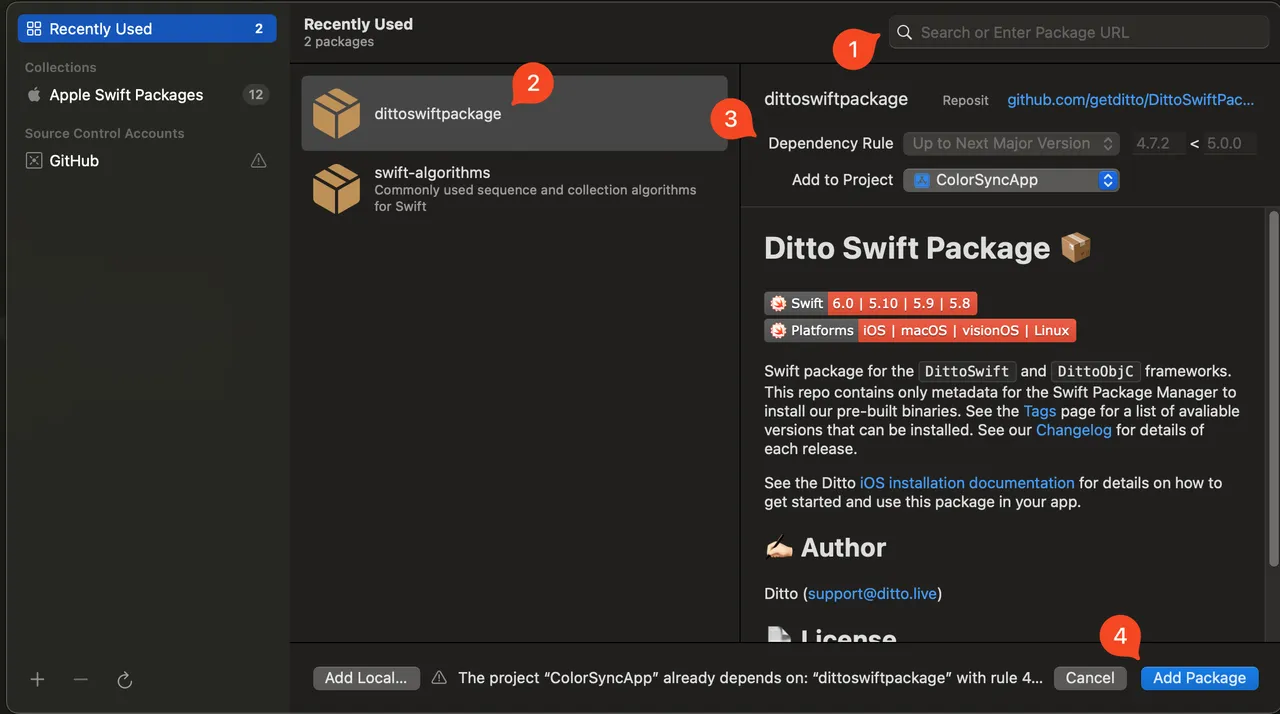The width and height of the screenshot is (1280, 714).
Task: Add a collection with the plus icon
Action: pos(37,679)
